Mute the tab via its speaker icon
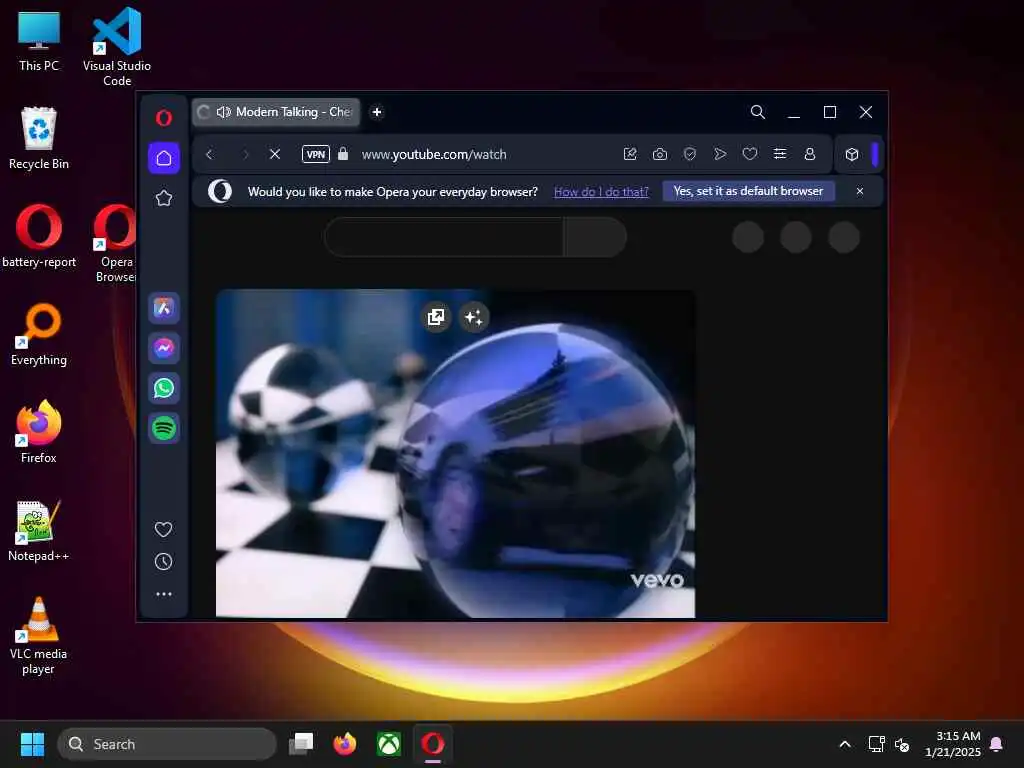This screenshot has height=768, width=1024. pos(224,112)
